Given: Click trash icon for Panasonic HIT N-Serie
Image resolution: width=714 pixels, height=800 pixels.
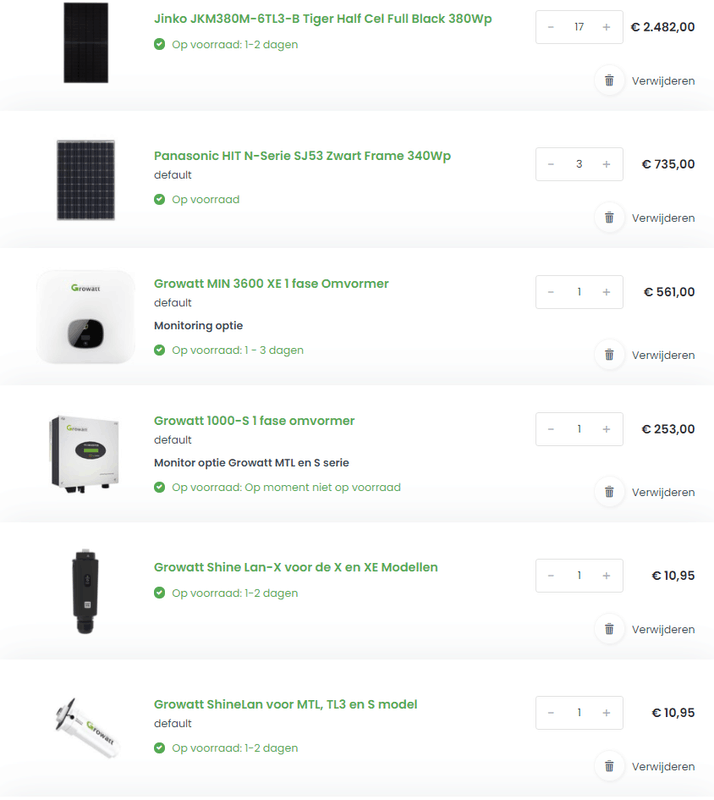Looking at the screenshot, I should (x=609, y=218).
